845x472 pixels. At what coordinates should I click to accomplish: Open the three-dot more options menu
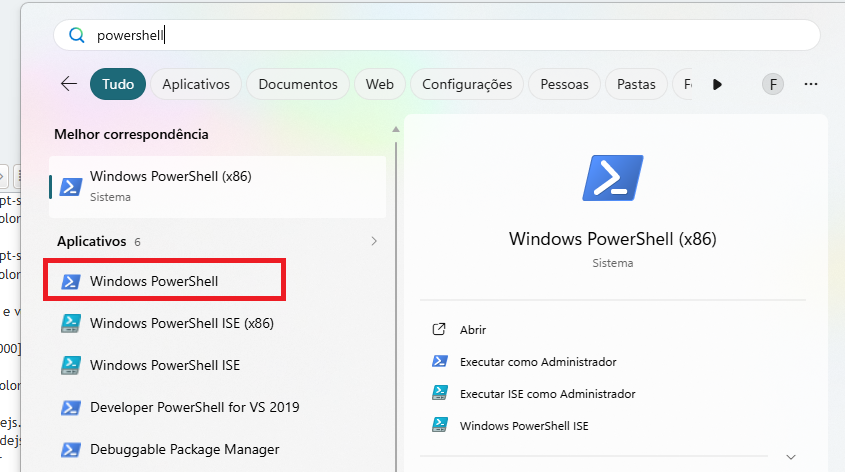point(811,84)
